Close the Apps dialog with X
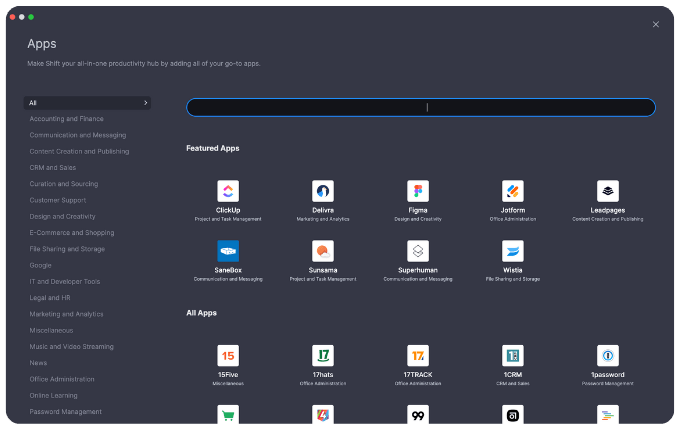Image resolution: width=680 pixels, height=430 pixels. (x=656, y=24)
